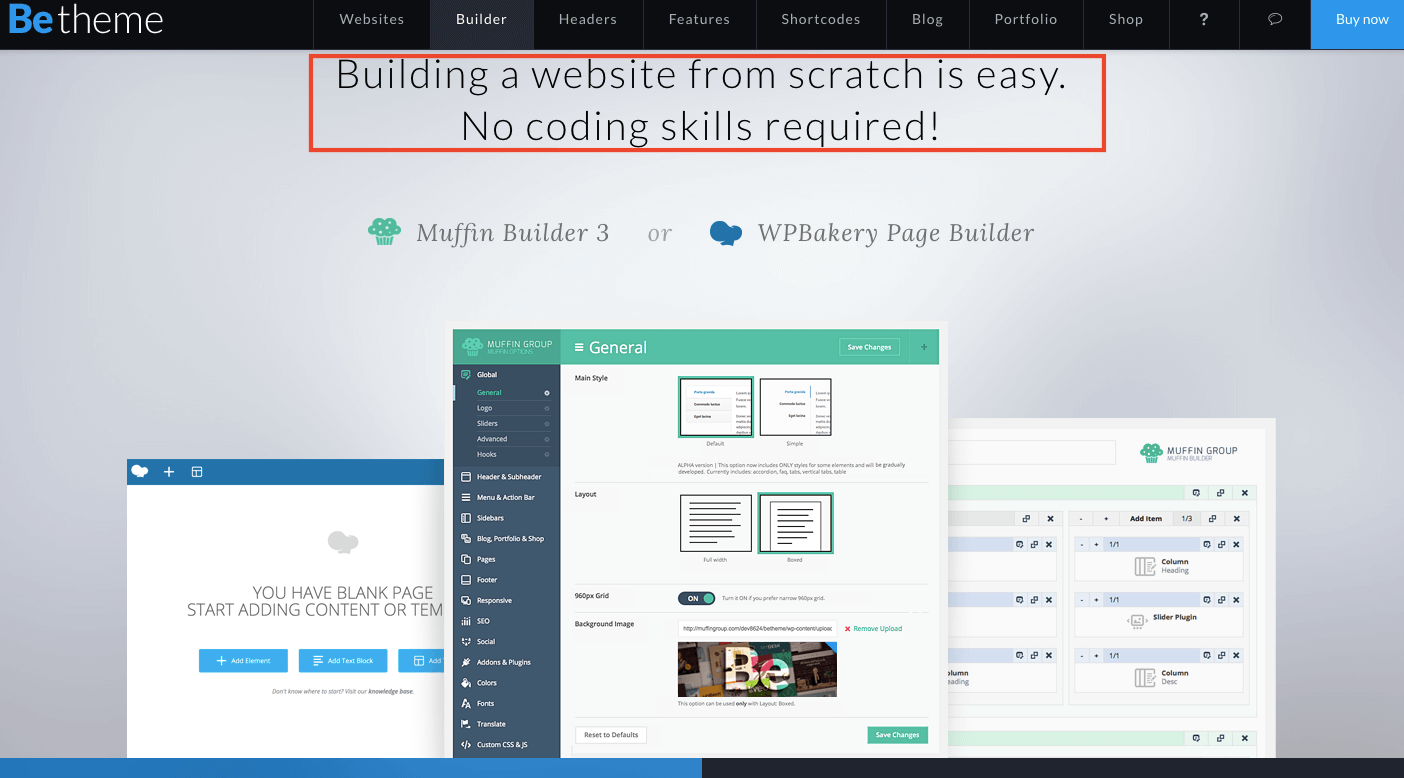
Task: Select the Default main style option
Action: point(715,407)
